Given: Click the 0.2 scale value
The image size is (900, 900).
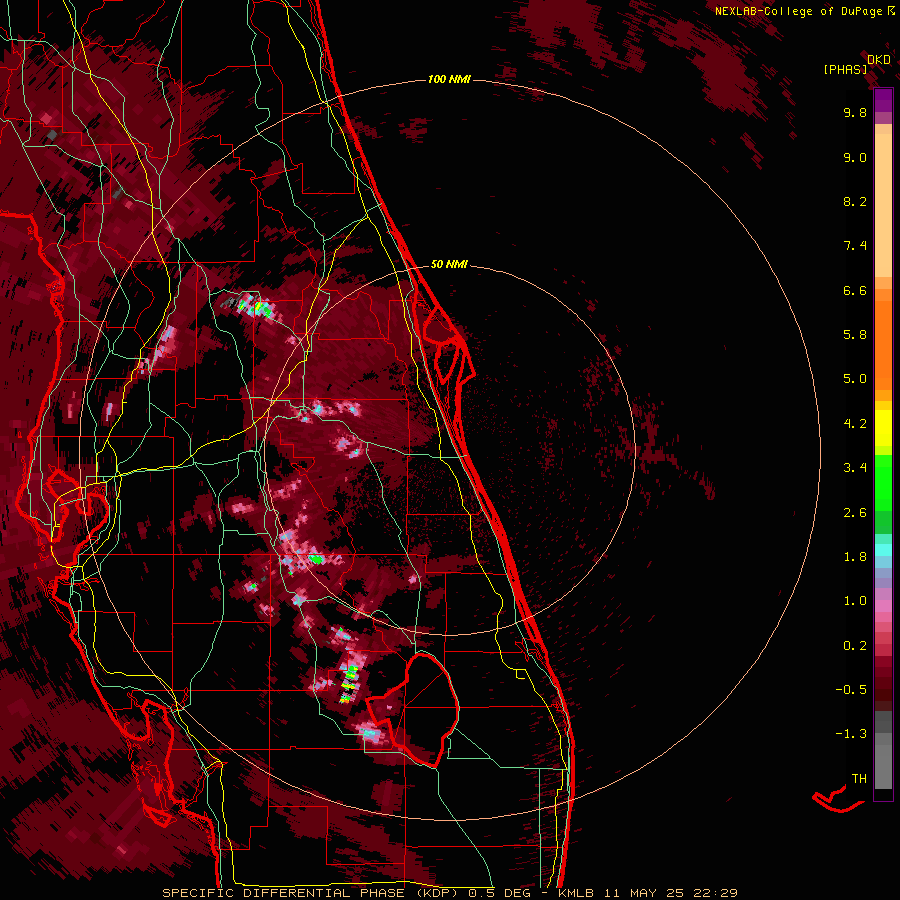Looking at the screenshot, I should click(855, 646).
